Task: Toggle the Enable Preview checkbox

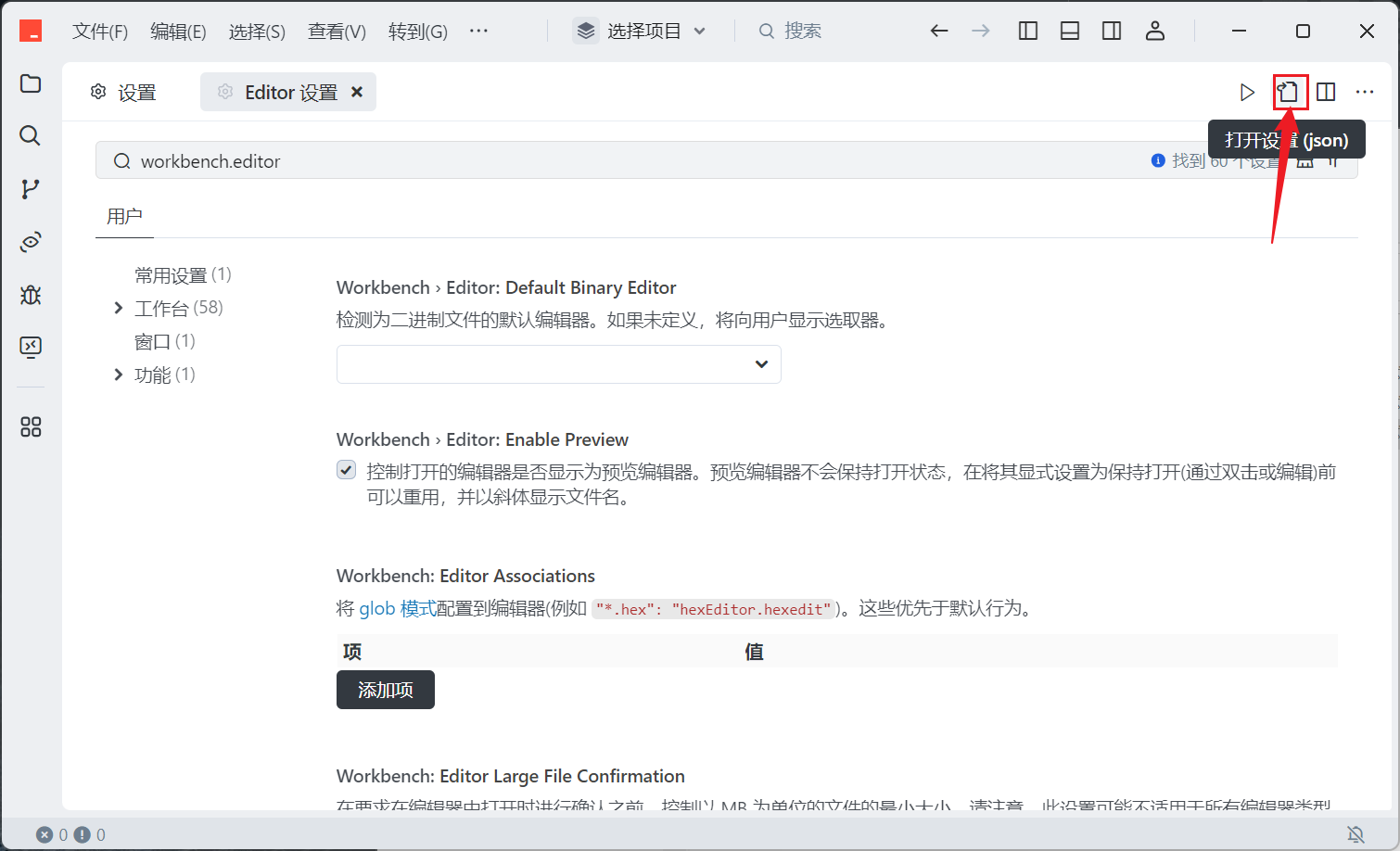Action: coord(346,470)
